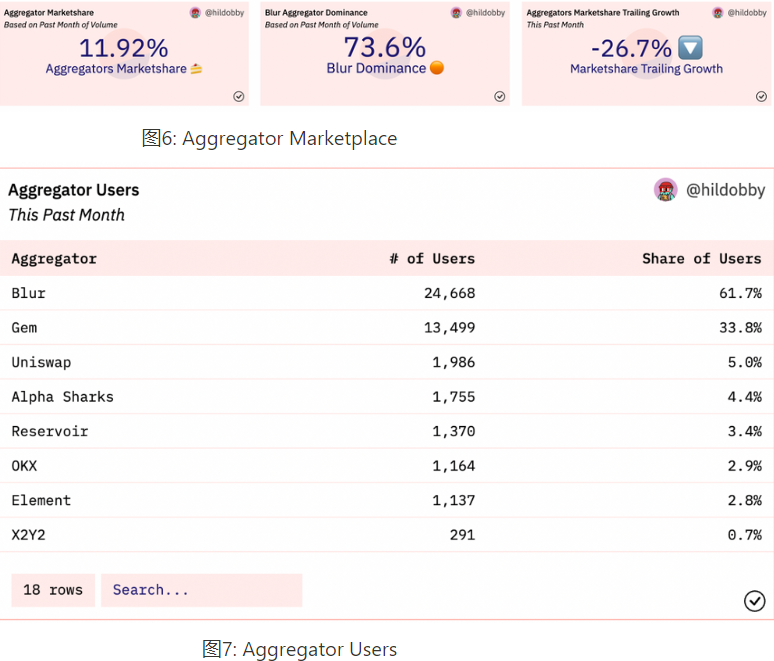
Task: Select the Blur row name cell
Action: click(x=29, y=293)
